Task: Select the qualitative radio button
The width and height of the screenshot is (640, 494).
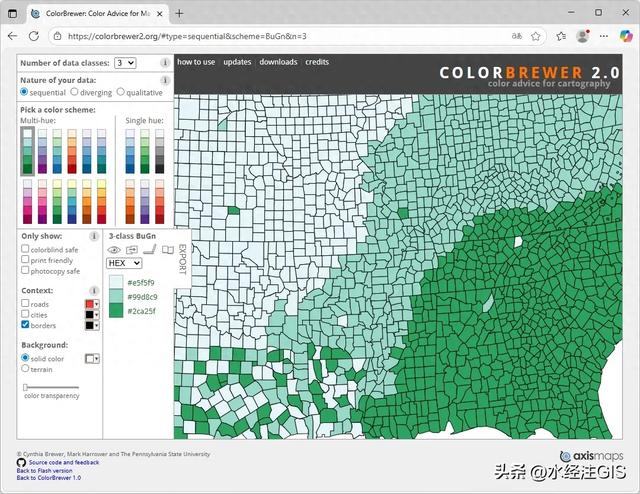Action: pyautogui.click(x=120, y=92)
